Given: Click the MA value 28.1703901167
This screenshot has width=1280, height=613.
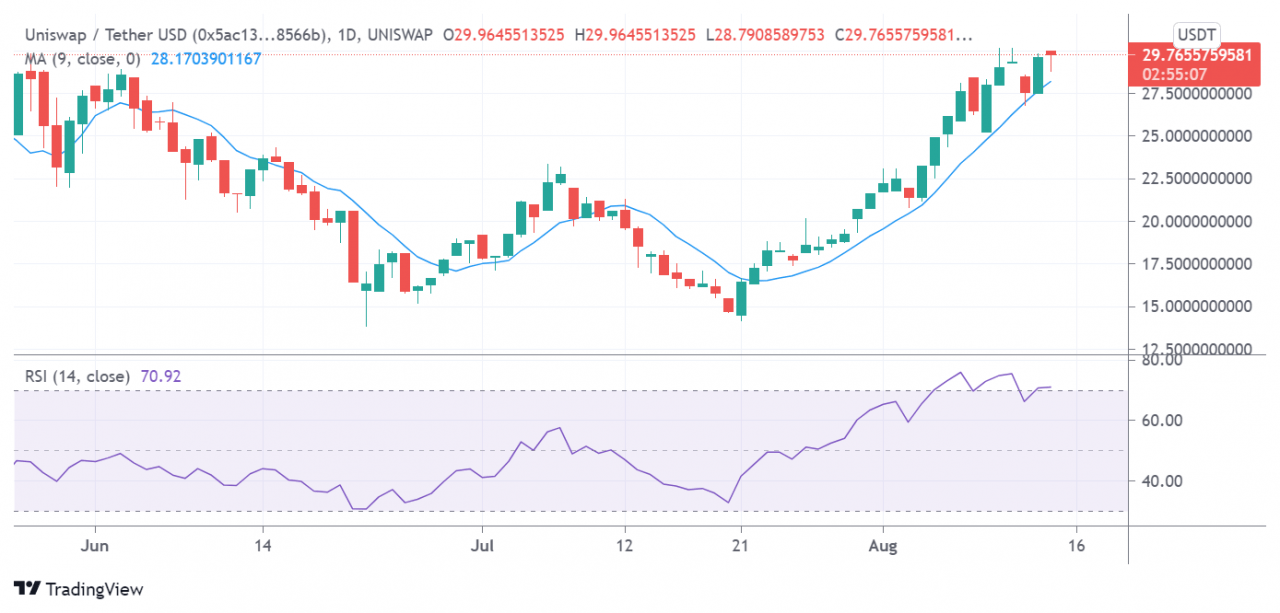Looking at the screenshot, I should 206,59.
